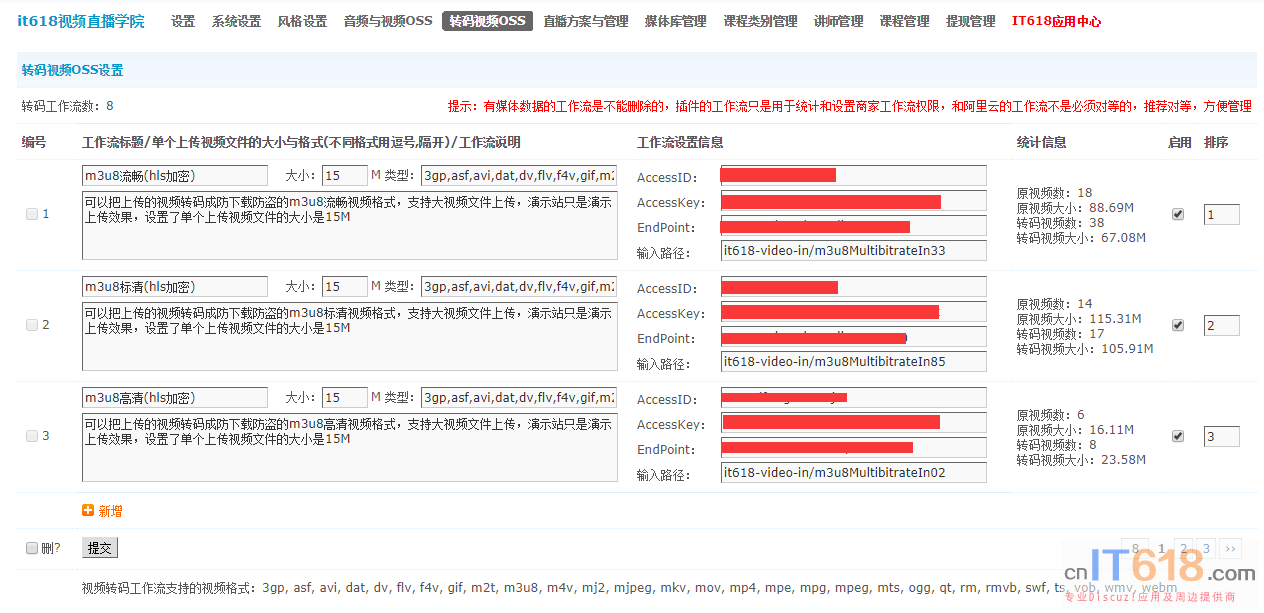This screenshot has width=1264, height=613.
Task: Open the 媒体库管理 menu item
Action: (675, 21)
